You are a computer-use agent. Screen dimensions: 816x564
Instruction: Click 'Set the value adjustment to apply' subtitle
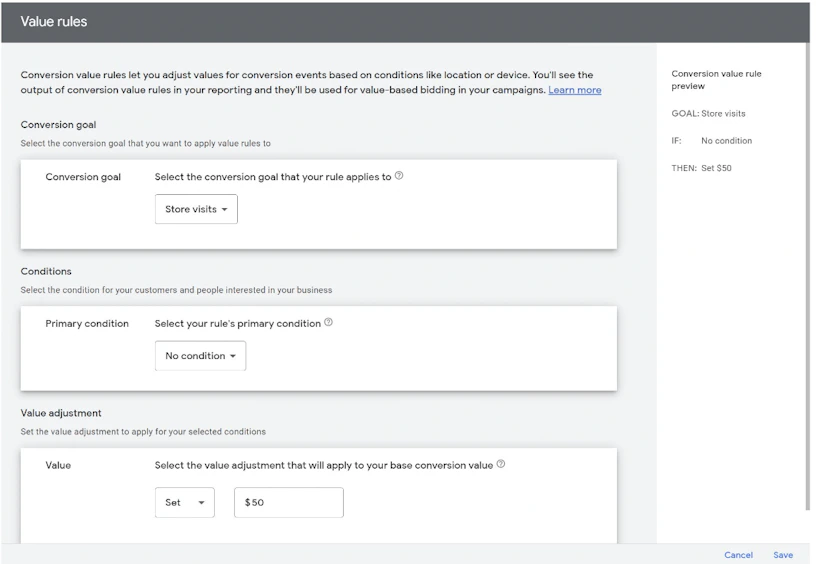click(x=143, y=432)
